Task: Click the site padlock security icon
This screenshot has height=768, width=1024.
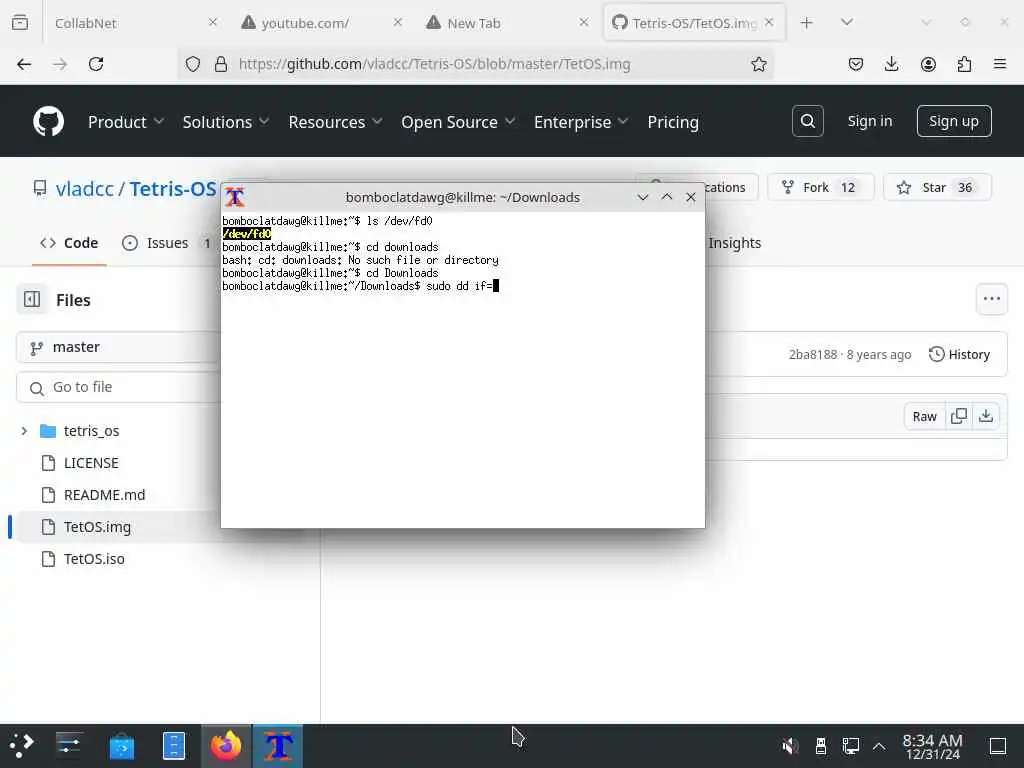Action: click(x=221, y=64)
